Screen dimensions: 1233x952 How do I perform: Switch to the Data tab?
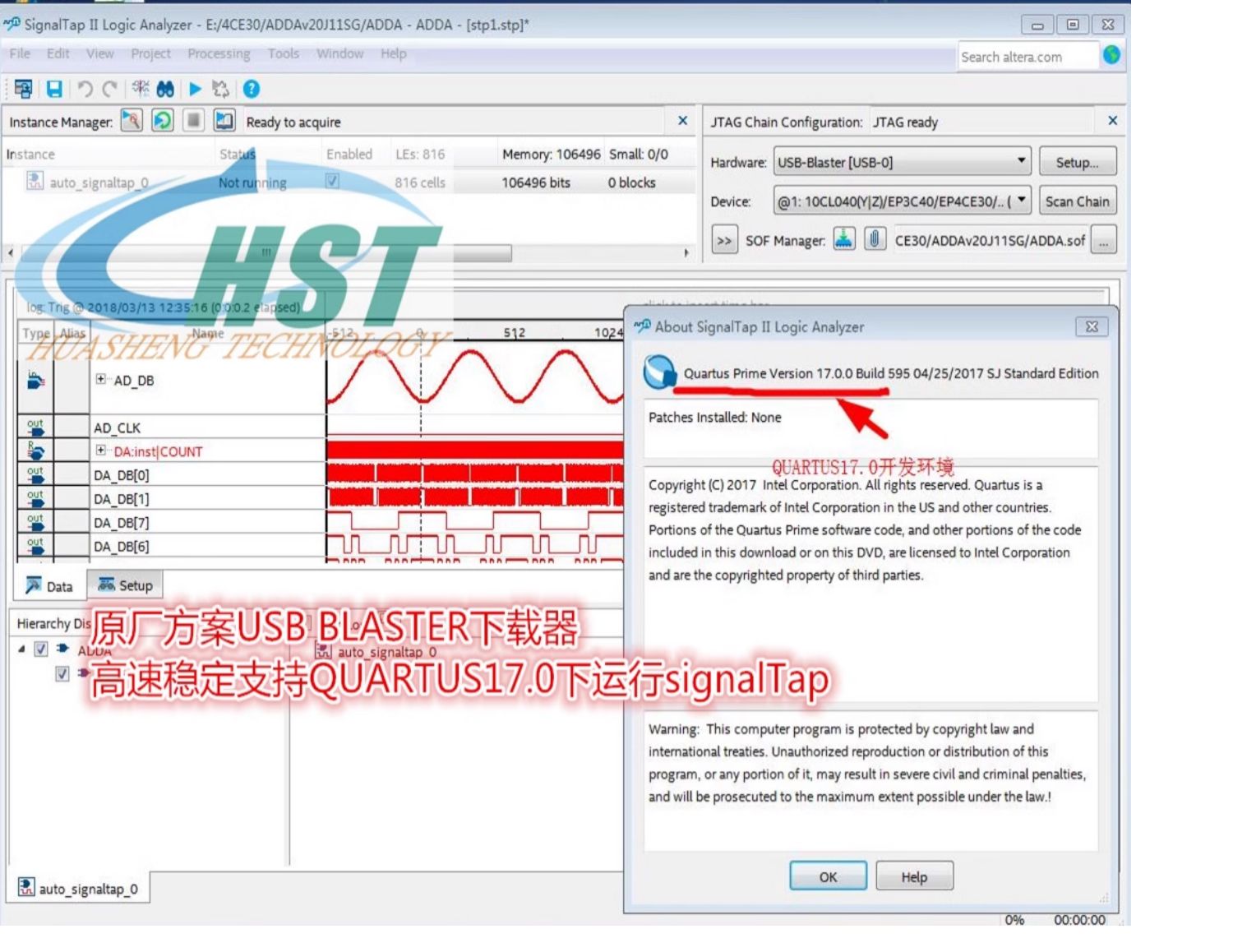tap(50, 585)
